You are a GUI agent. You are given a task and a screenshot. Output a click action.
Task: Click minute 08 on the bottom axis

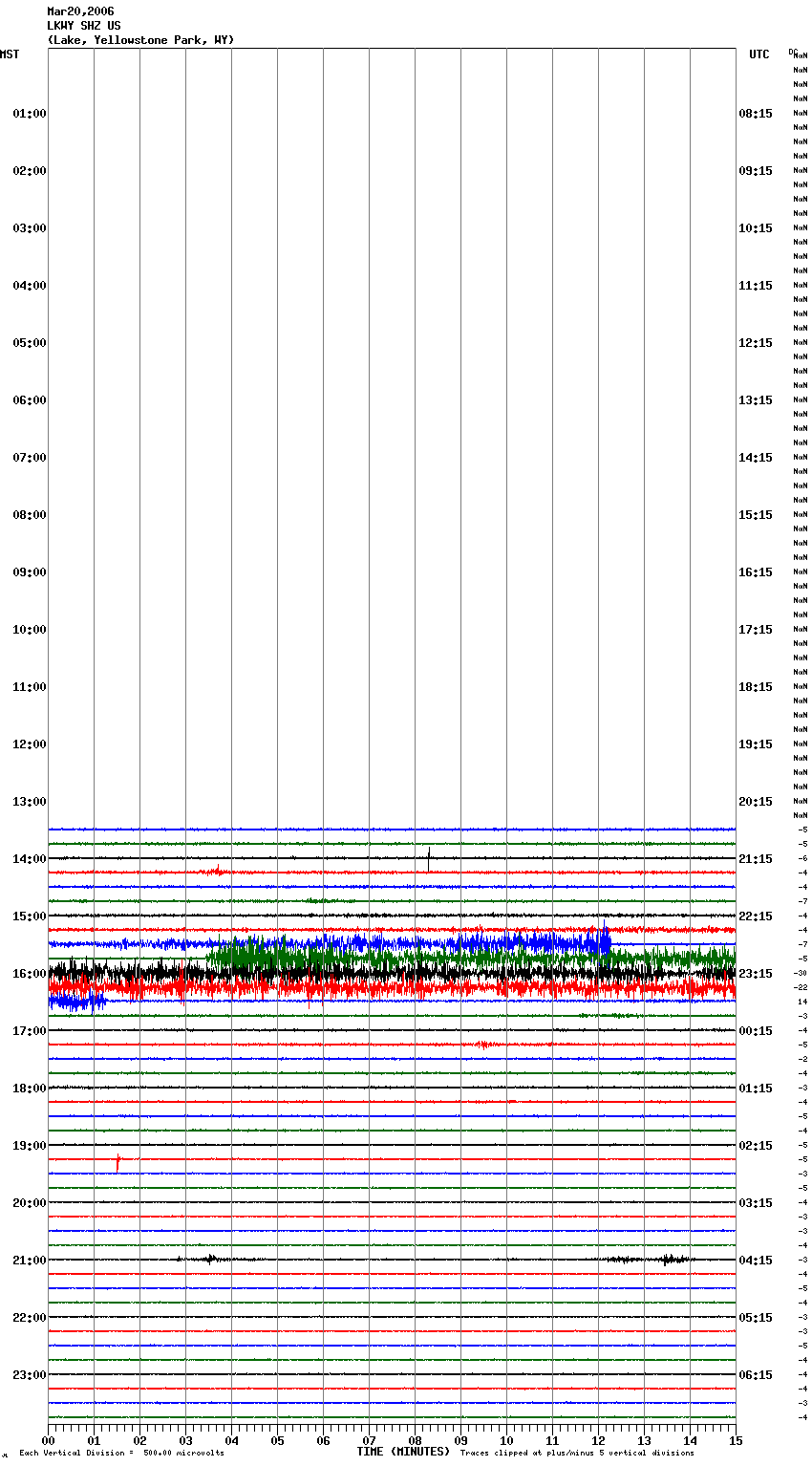pyautogui.click(x=415, y=1440)
